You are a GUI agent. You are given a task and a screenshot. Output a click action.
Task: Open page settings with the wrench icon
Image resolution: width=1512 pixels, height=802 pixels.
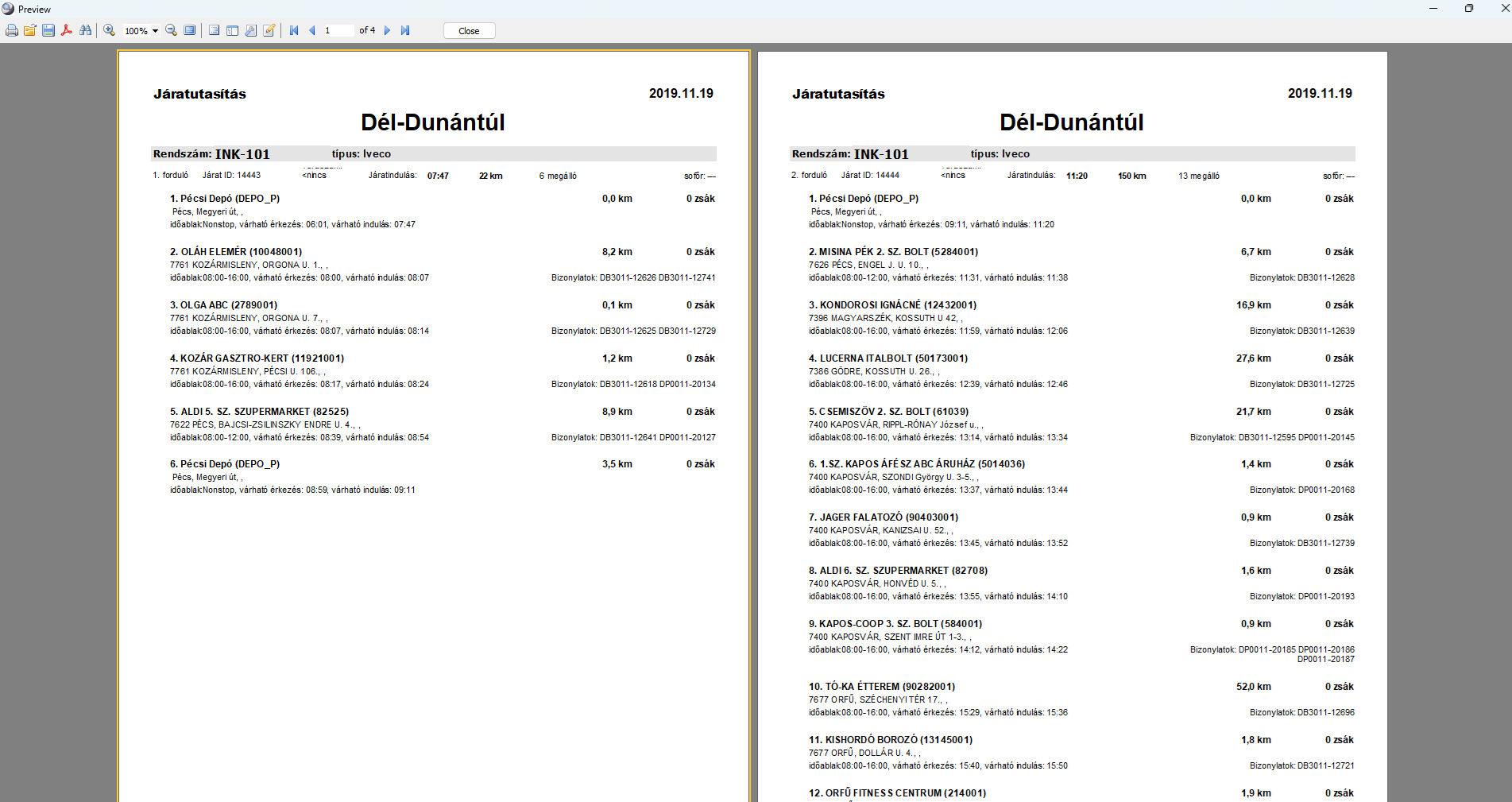[x=251, y=30]
